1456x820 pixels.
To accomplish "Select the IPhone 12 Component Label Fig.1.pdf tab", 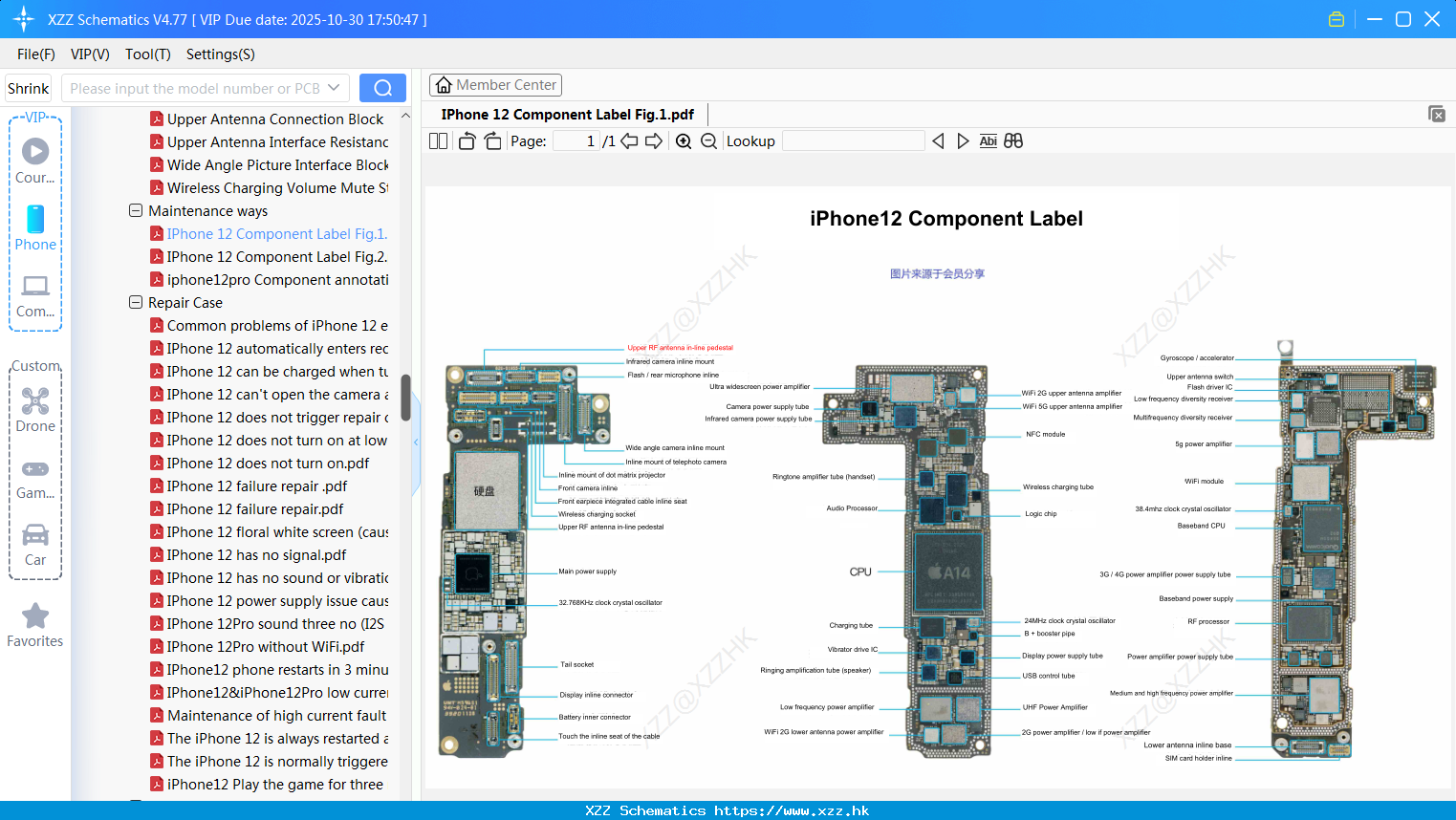I will (568, 115).
